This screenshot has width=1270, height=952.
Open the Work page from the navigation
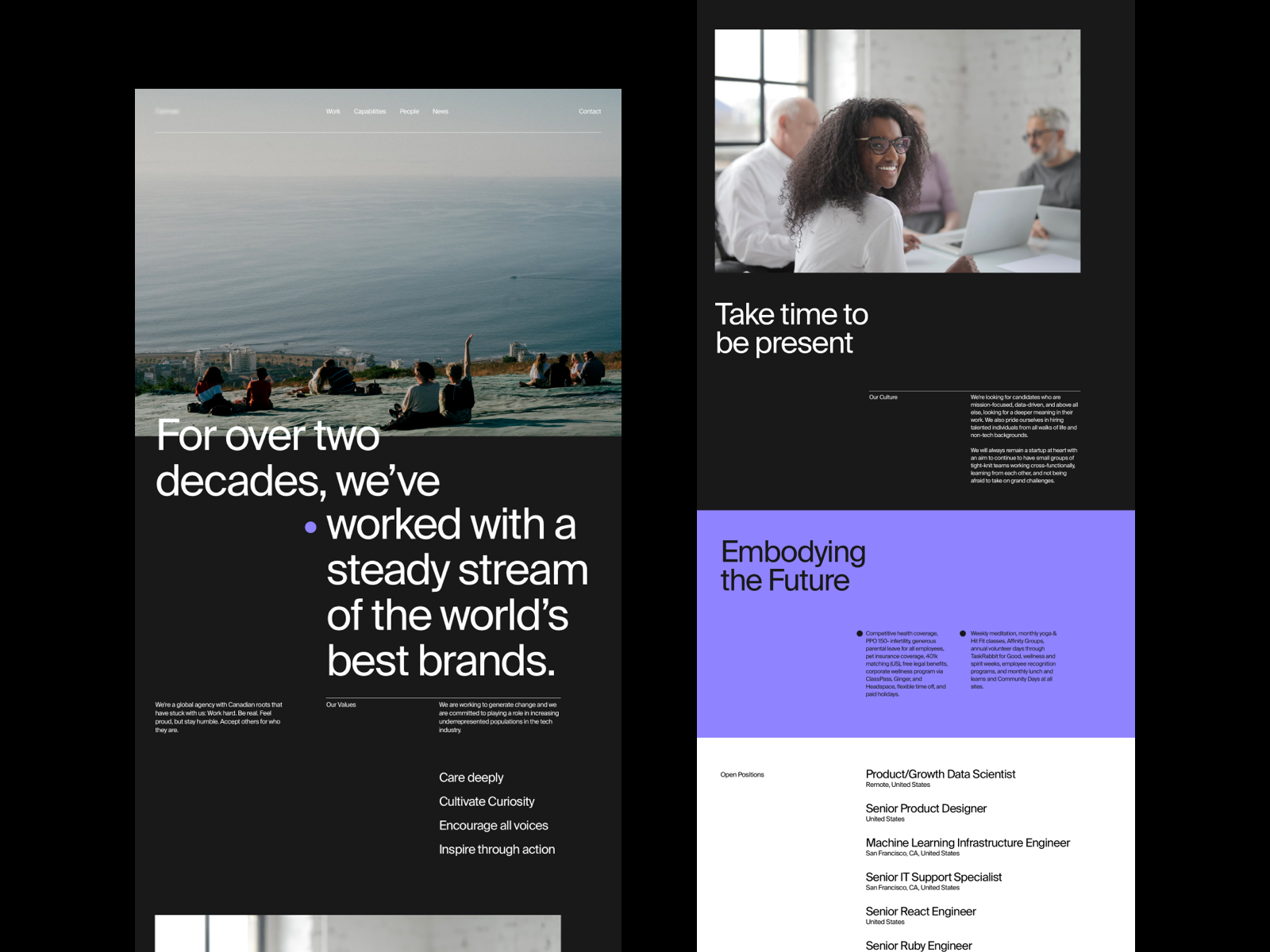[x=333, y=111]
